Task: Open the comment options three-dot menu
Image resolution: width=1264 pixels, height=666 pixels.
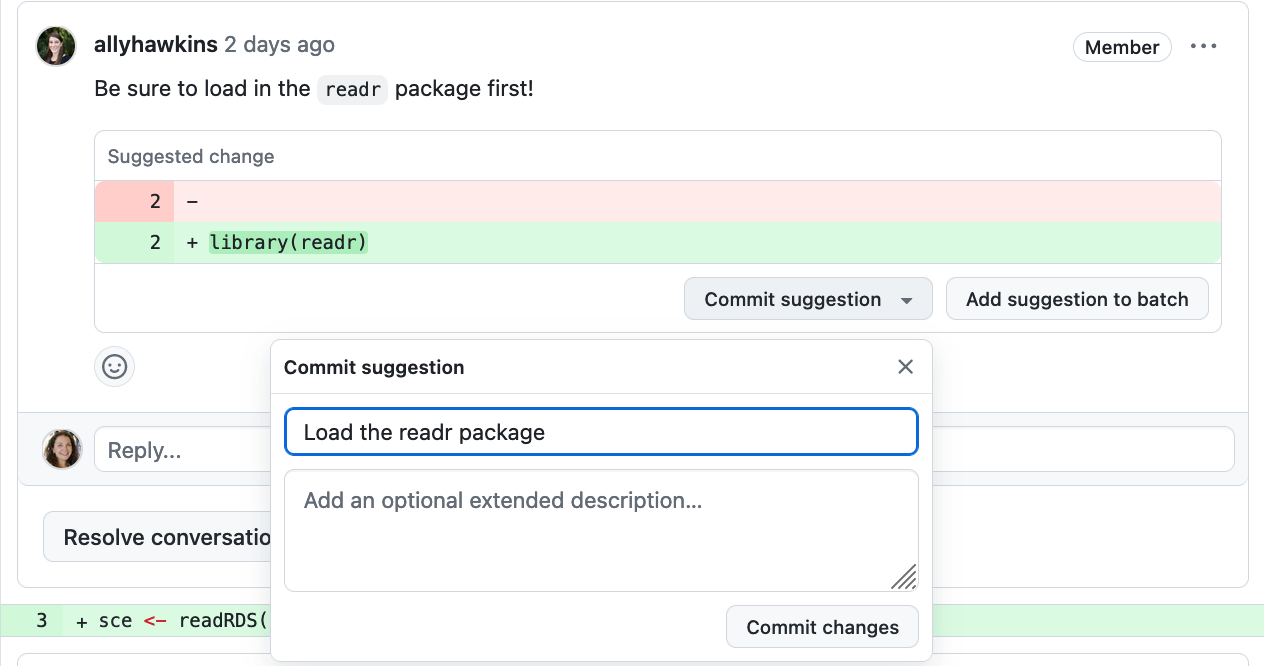Action: [x=1203, y=46]
